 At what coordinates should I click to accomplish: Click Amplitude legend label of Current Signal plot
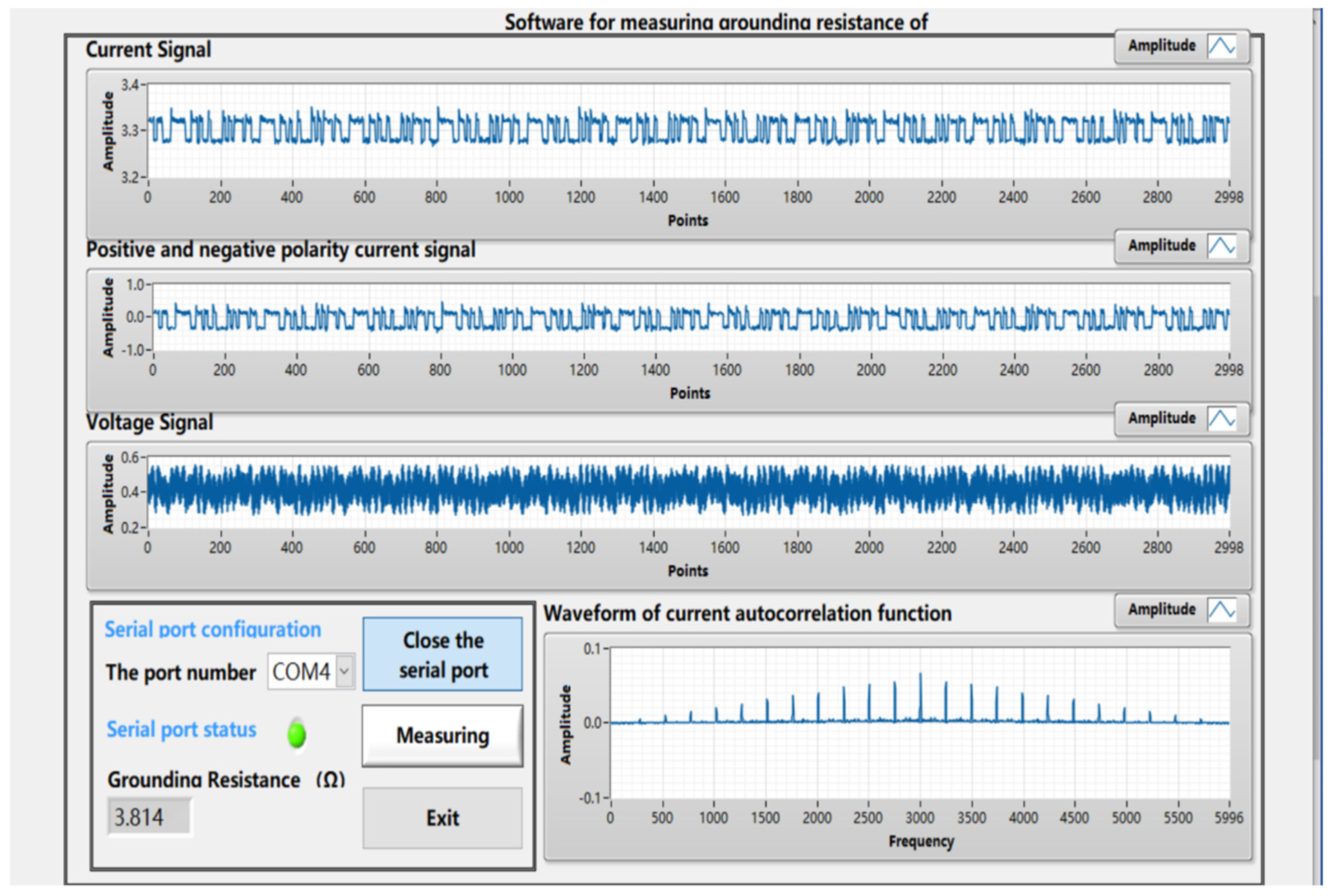pyautogui.click(x=1161, y=46)
